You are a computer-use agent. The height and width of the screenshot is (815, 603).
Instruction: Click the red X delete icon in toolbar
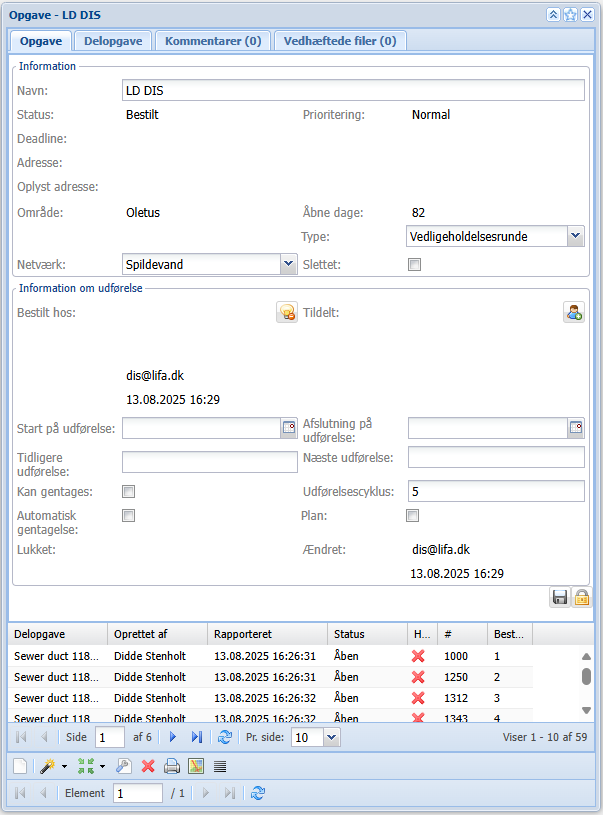(x=148, y=766)
